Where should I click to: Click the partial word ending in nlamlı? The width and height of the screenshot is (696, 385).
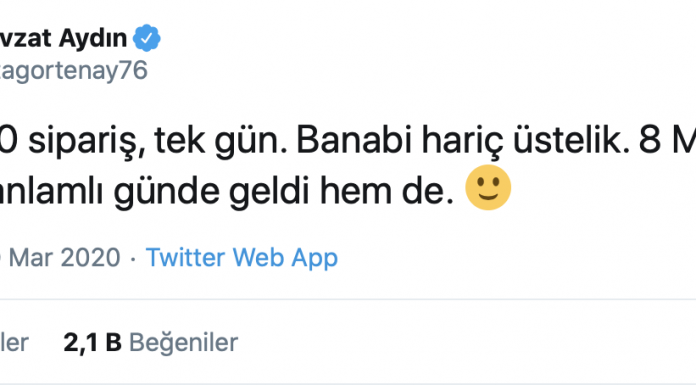tap(51, 191)
